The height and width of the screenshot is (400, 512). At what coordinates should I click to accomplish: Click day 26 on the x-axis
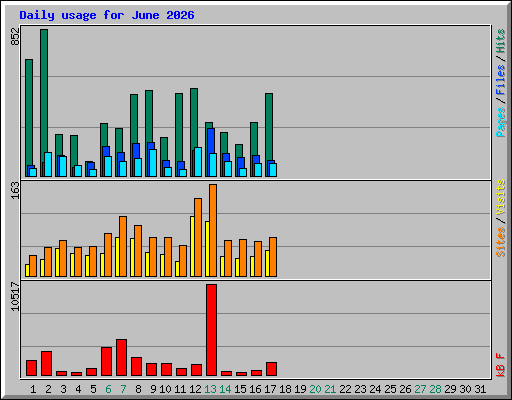coord(405,389)
